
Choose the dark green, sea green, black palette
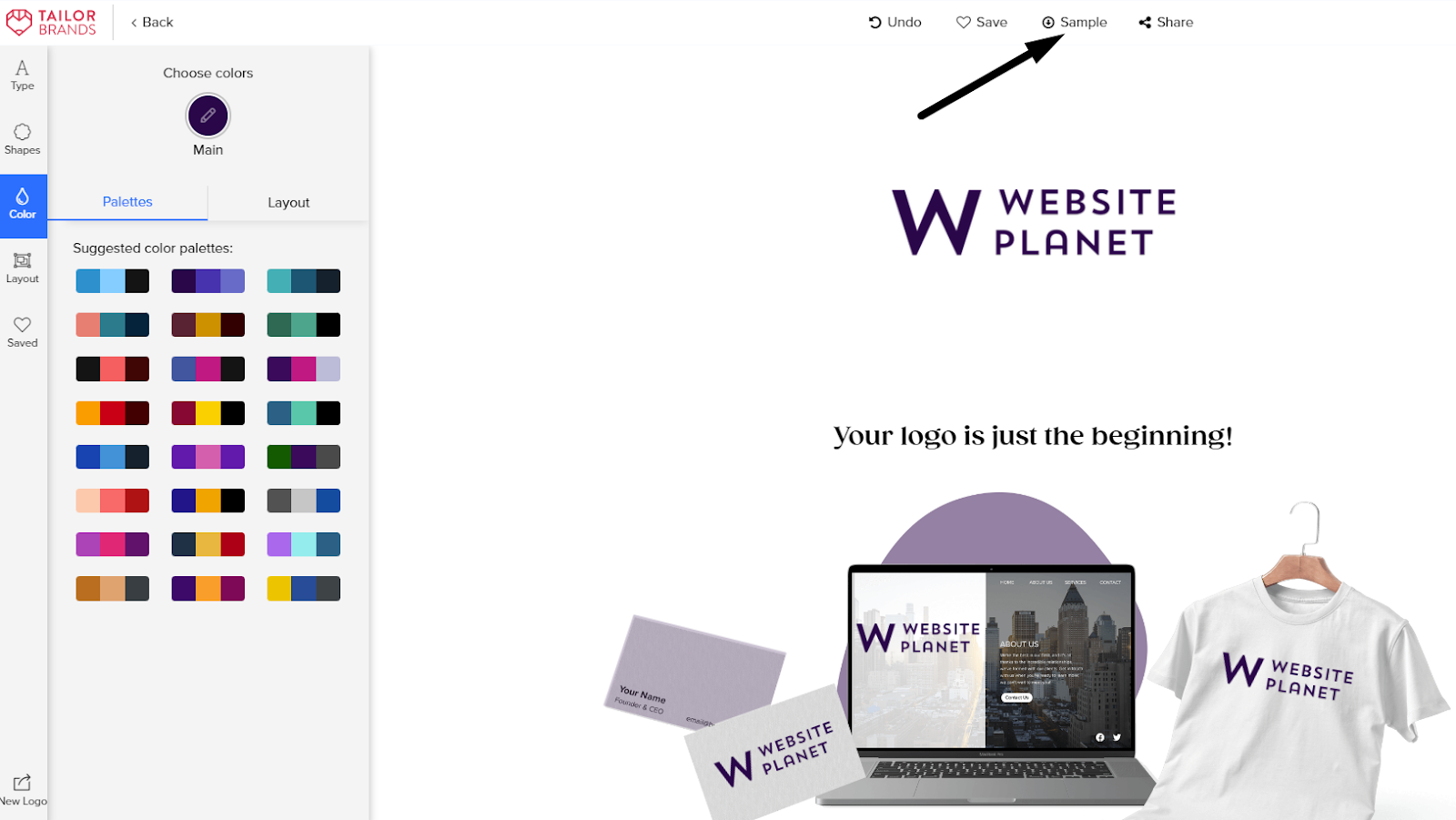[x=304, y=325]
